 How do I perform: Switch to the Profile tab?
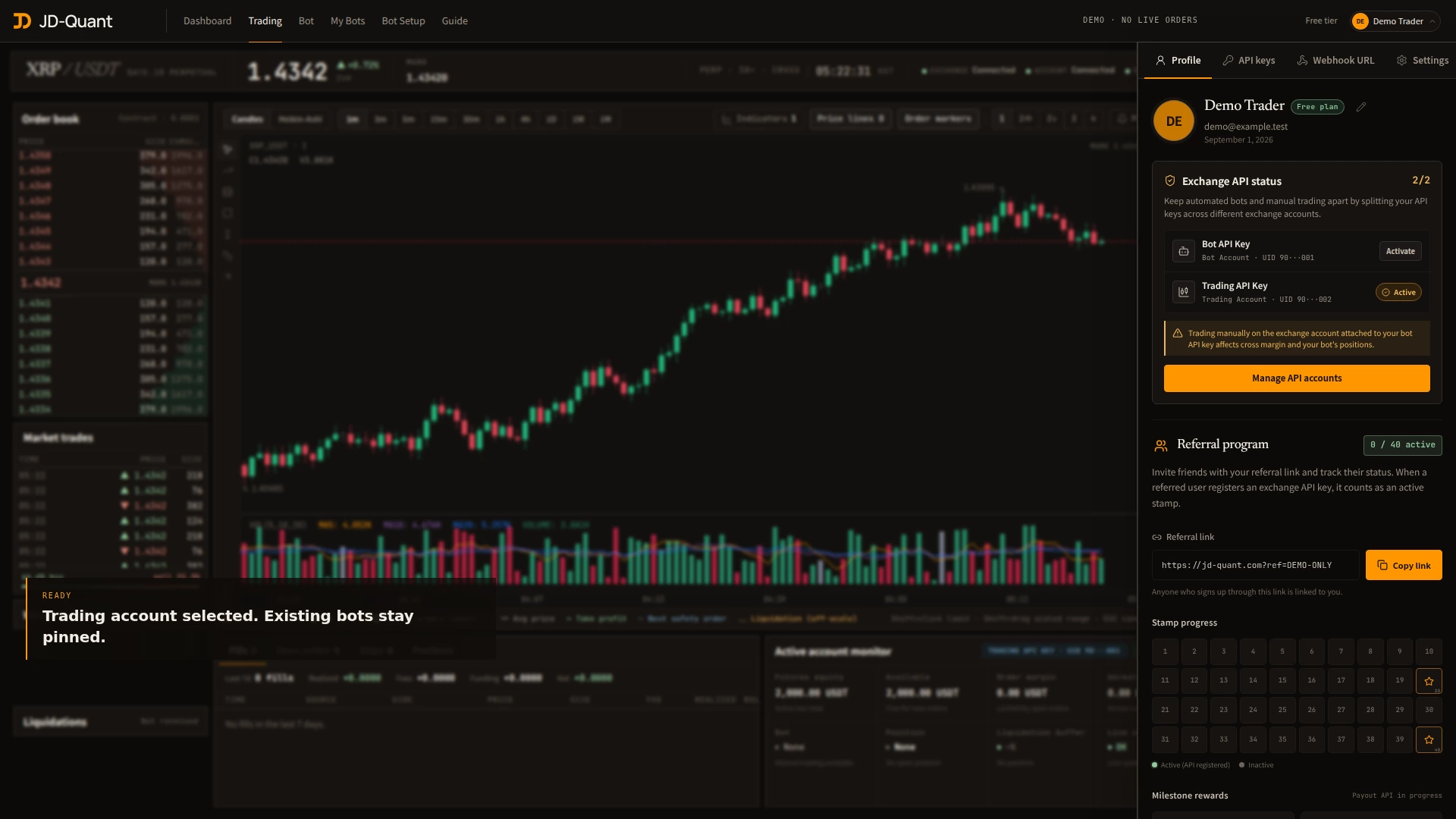[1178, 61]
